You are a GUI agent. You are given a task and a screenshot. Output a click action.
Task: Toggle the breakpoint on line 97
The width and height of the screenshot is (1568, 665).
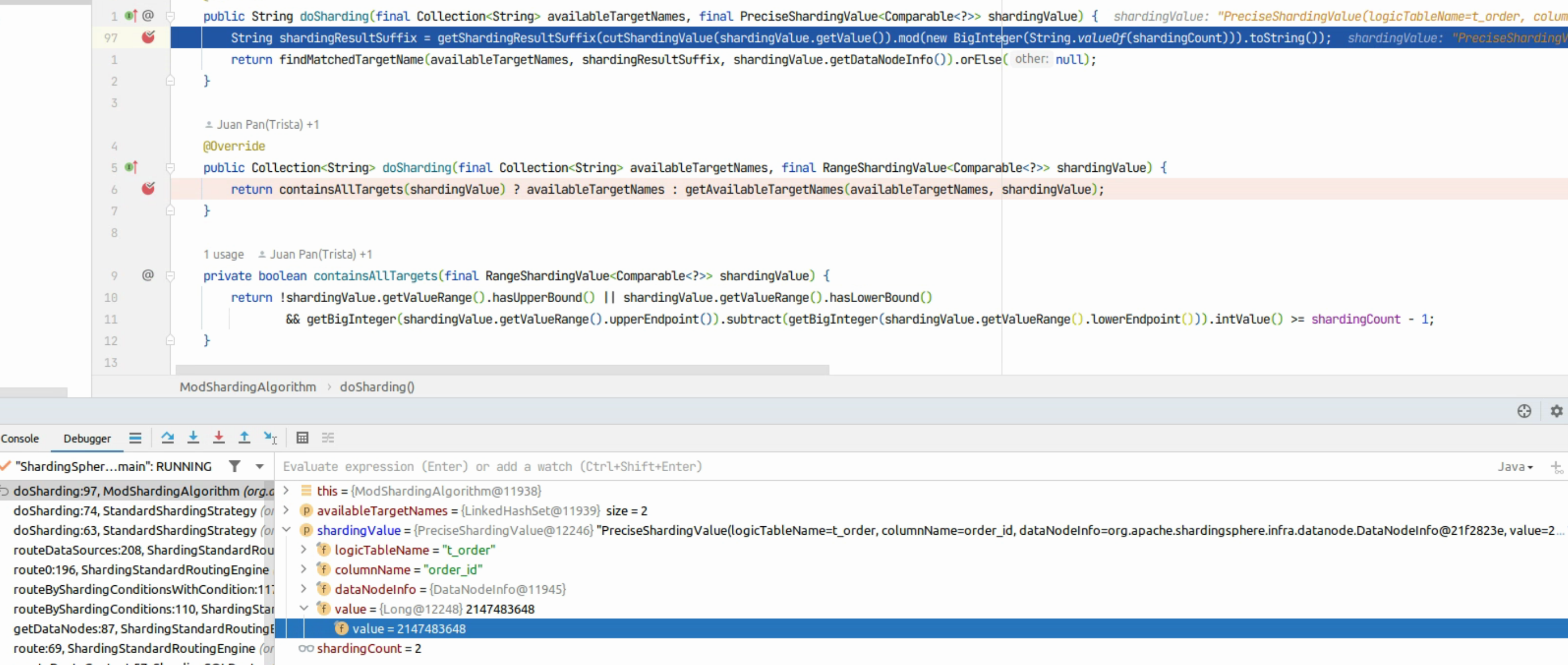click(148, 37)
